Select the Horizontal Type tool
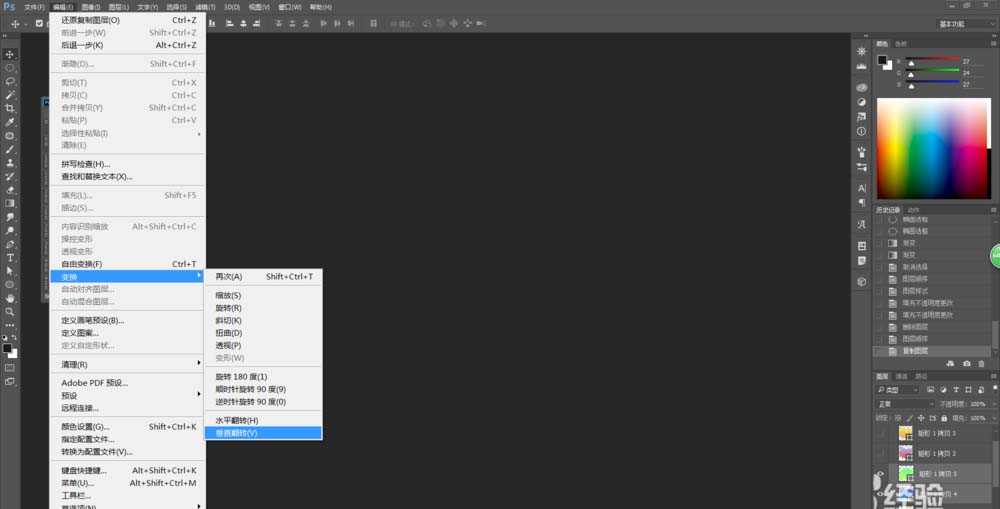This screenshot has width=1000, height=509. point(10,257)
